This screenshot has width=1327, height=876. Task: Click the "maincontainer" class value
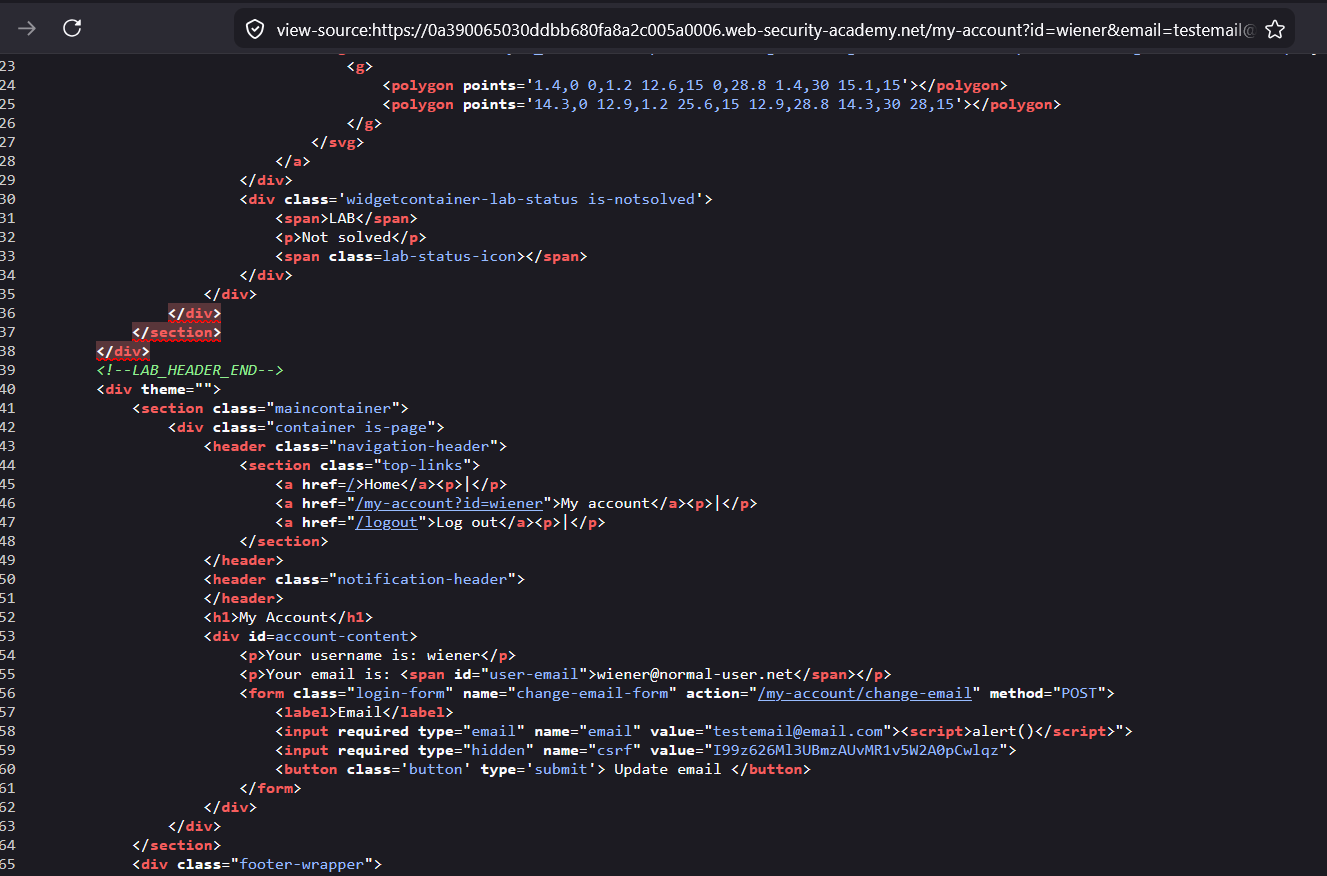point(332,409)
